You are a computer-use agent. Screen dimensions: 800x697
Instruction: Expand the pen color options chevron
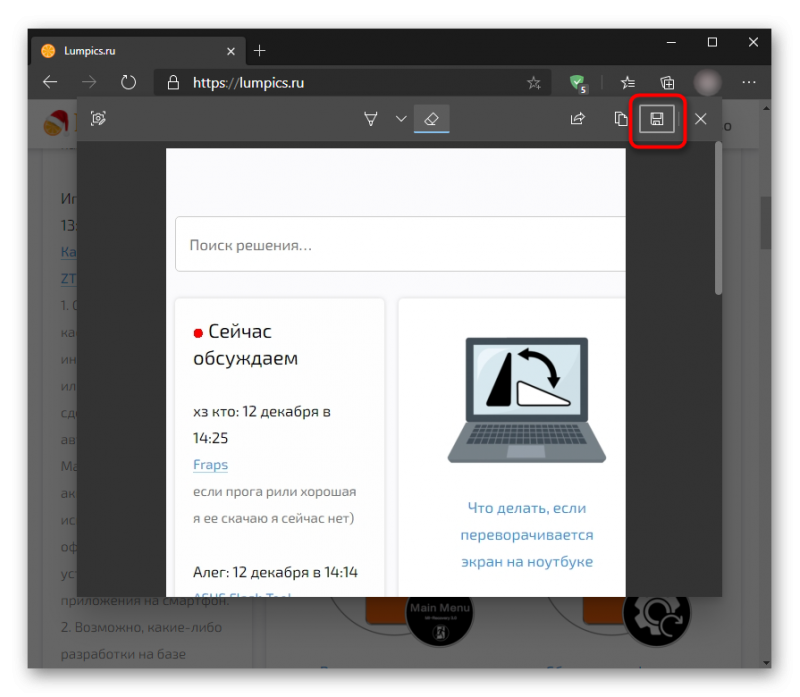(x=402, y=119)
